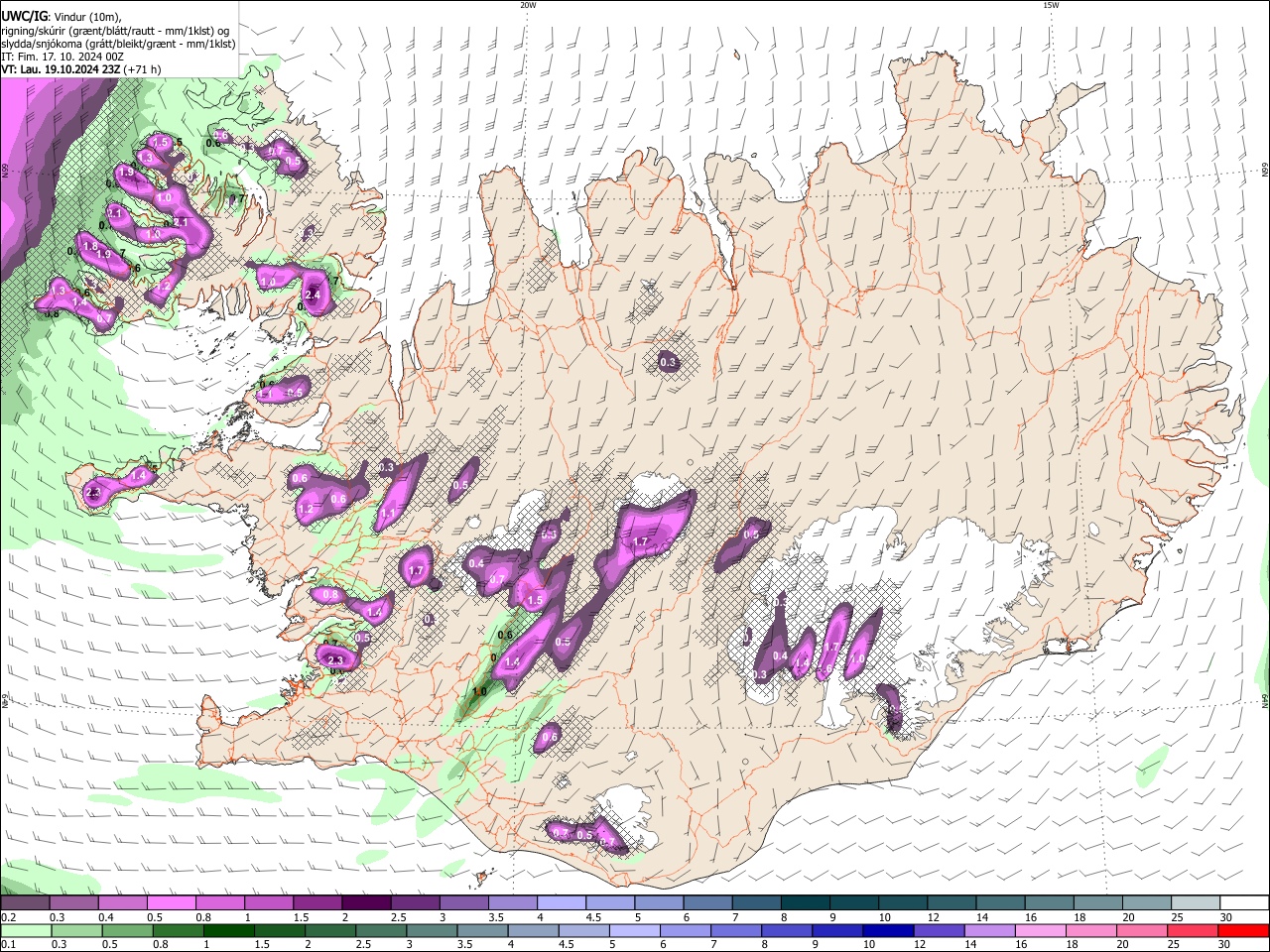Click the '0.2' label in top legend row
The image size is (1270, 952).
[x=8, y=917]
